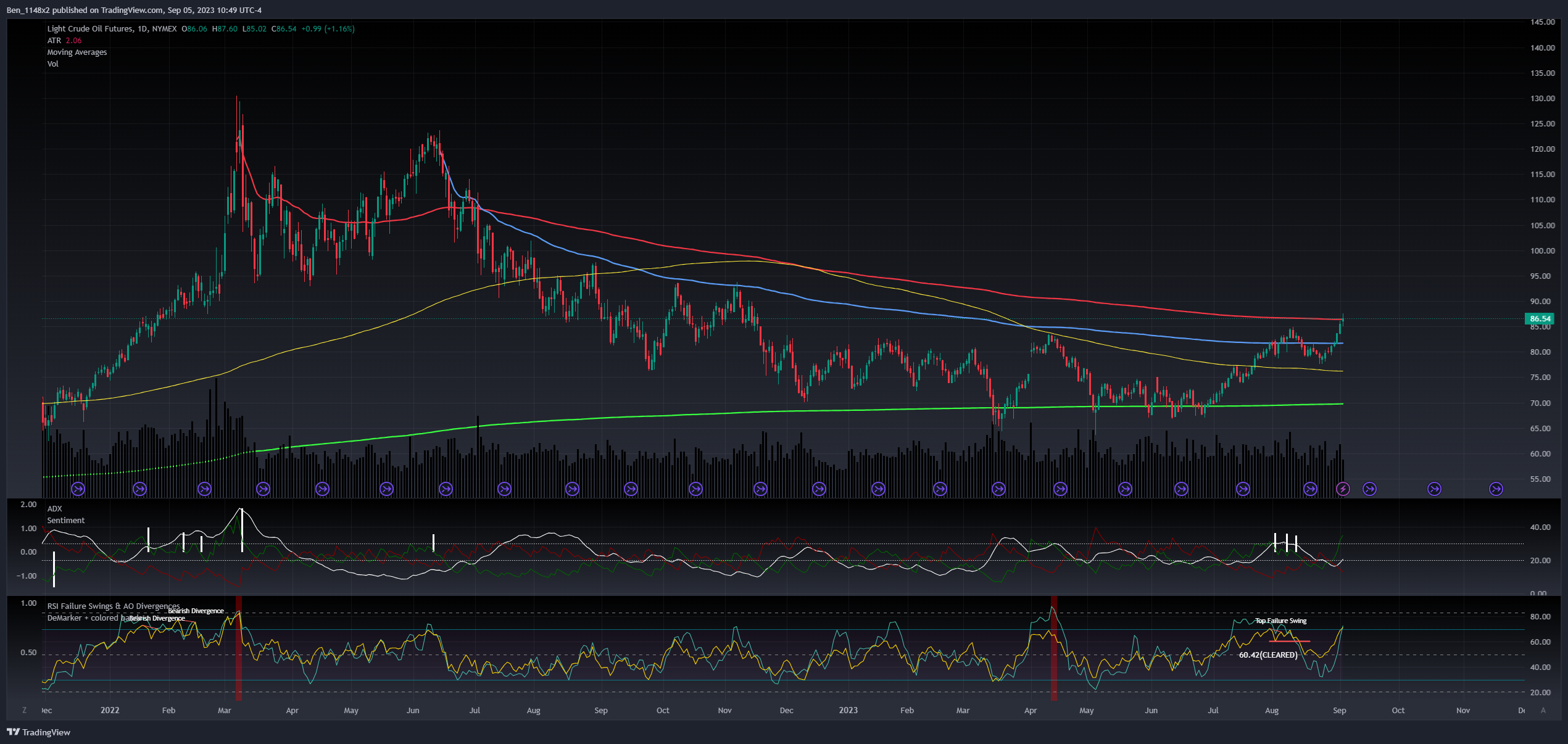This screenshot has height=744, width=1568.
Task: Click the contract rollover marker in late April 2023
Action: (1060, 489)
